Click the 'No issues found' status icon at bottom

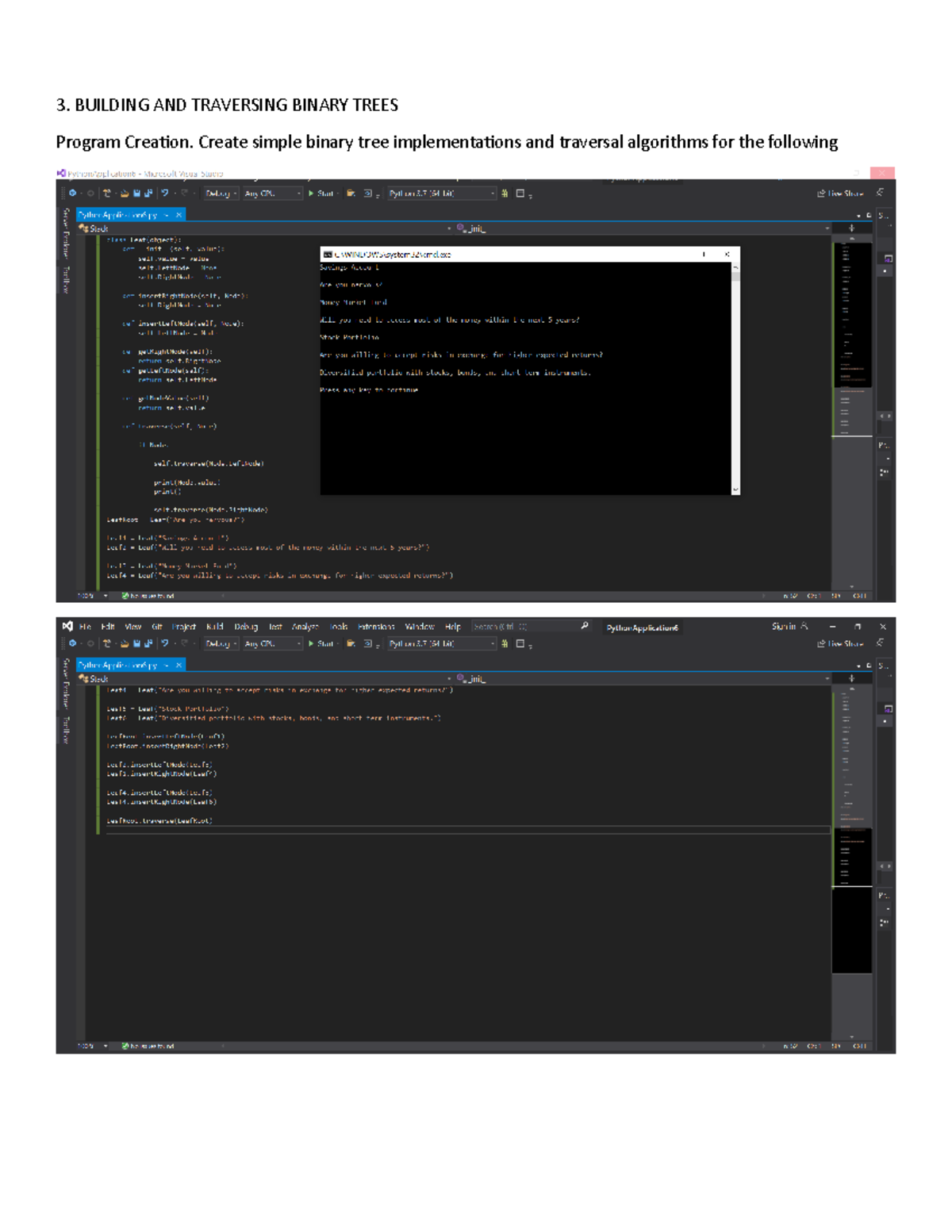click(125, 1046)
